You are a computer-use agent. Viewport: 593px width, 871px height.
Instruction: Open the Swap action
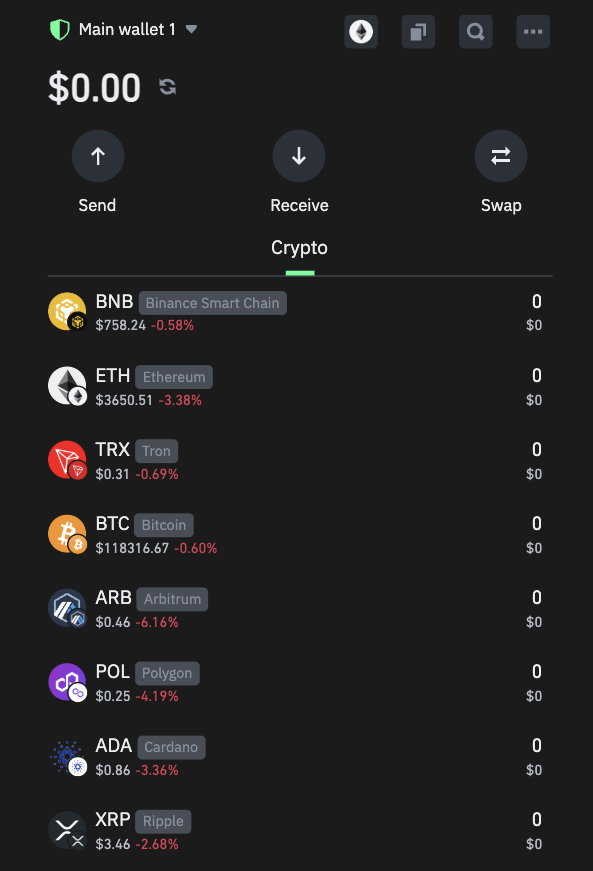(x=501, y=156)
